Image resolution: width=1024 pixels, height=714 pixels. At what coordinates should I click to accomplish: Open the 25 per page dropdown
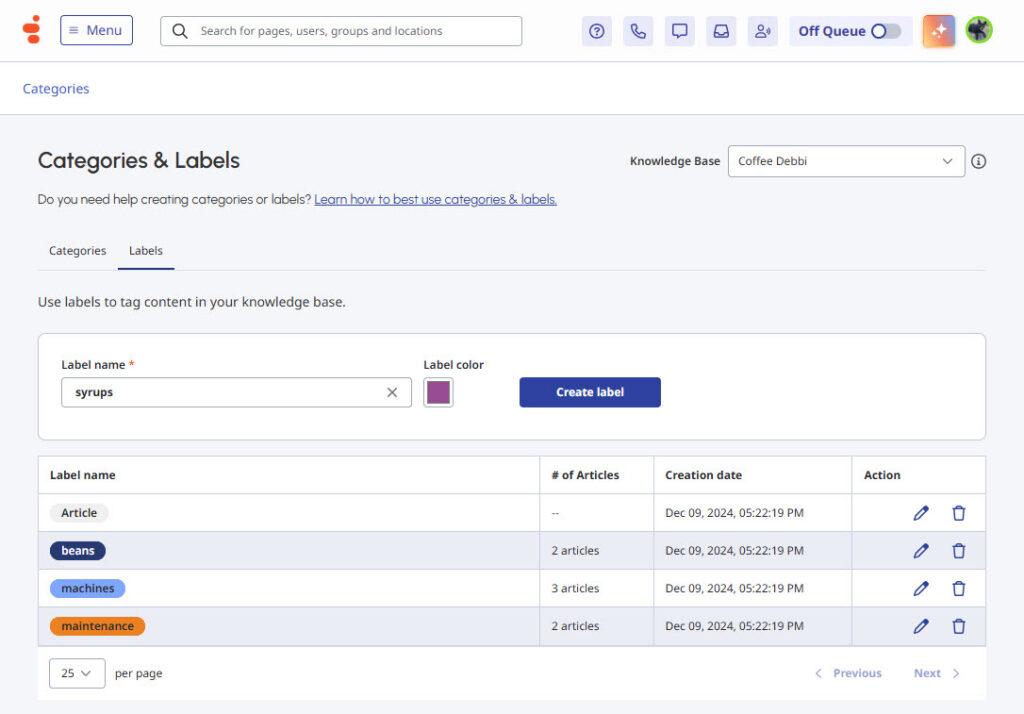click(x=77, y=673)
